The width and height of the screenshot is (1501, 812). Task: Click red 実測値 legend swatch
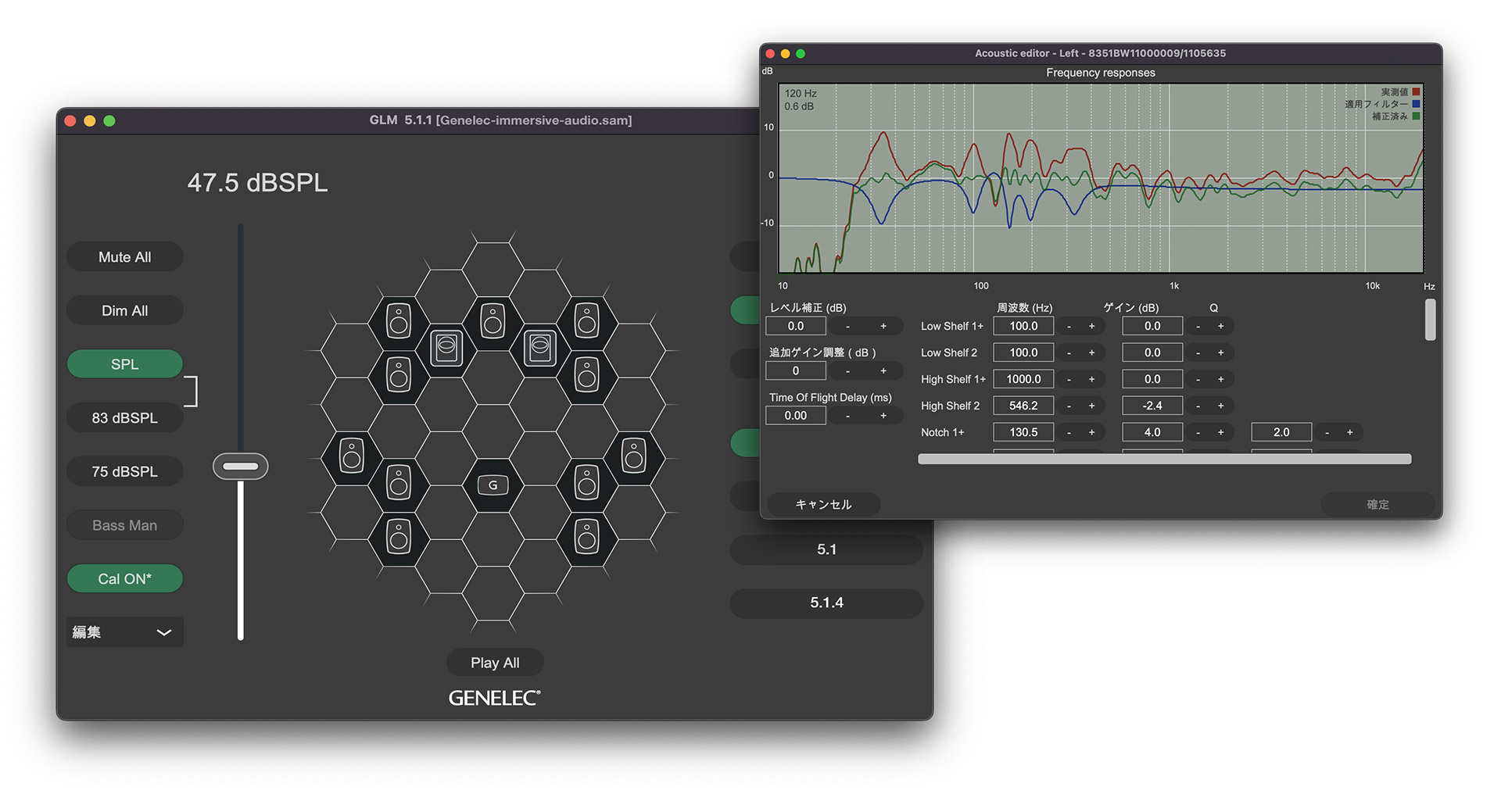1416,92
